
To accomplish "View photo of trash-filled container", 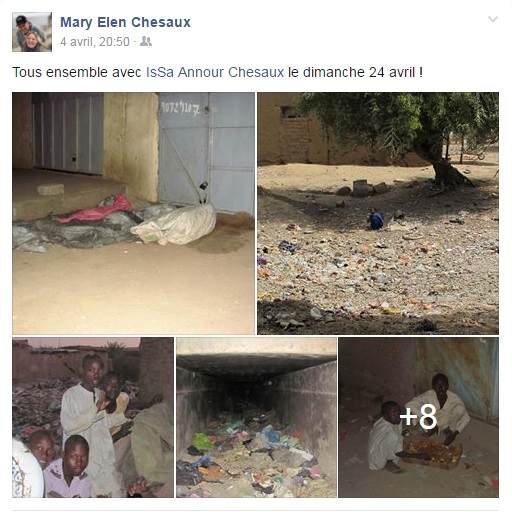I will pyautogui.click(x=256, y=417).
